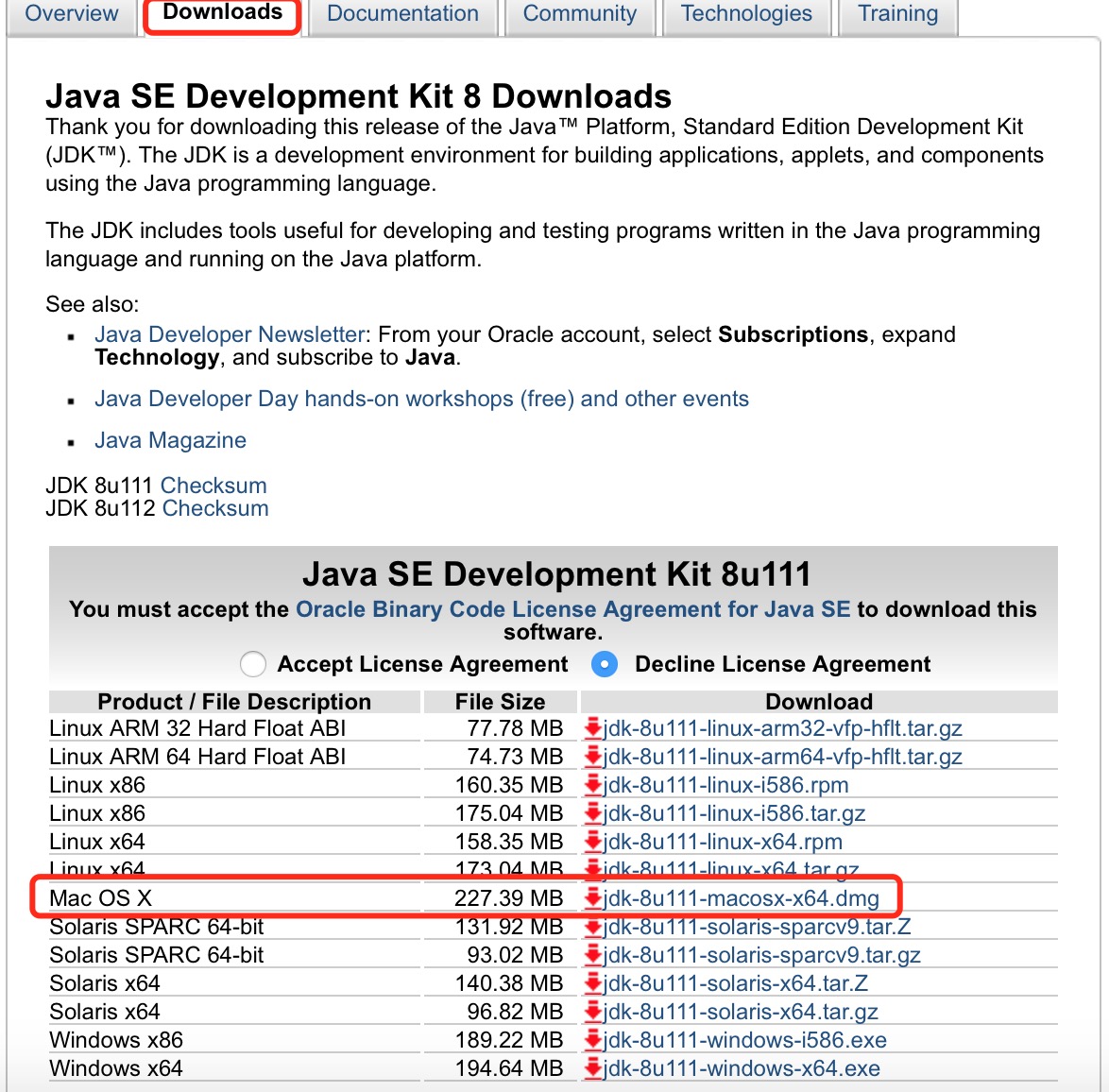The height and width of the screenshot is (1092, 1109).
Task: Click download arrow icon beside jdk-8u111-linux-i586.rpm
Action: (x=592, y=784)
